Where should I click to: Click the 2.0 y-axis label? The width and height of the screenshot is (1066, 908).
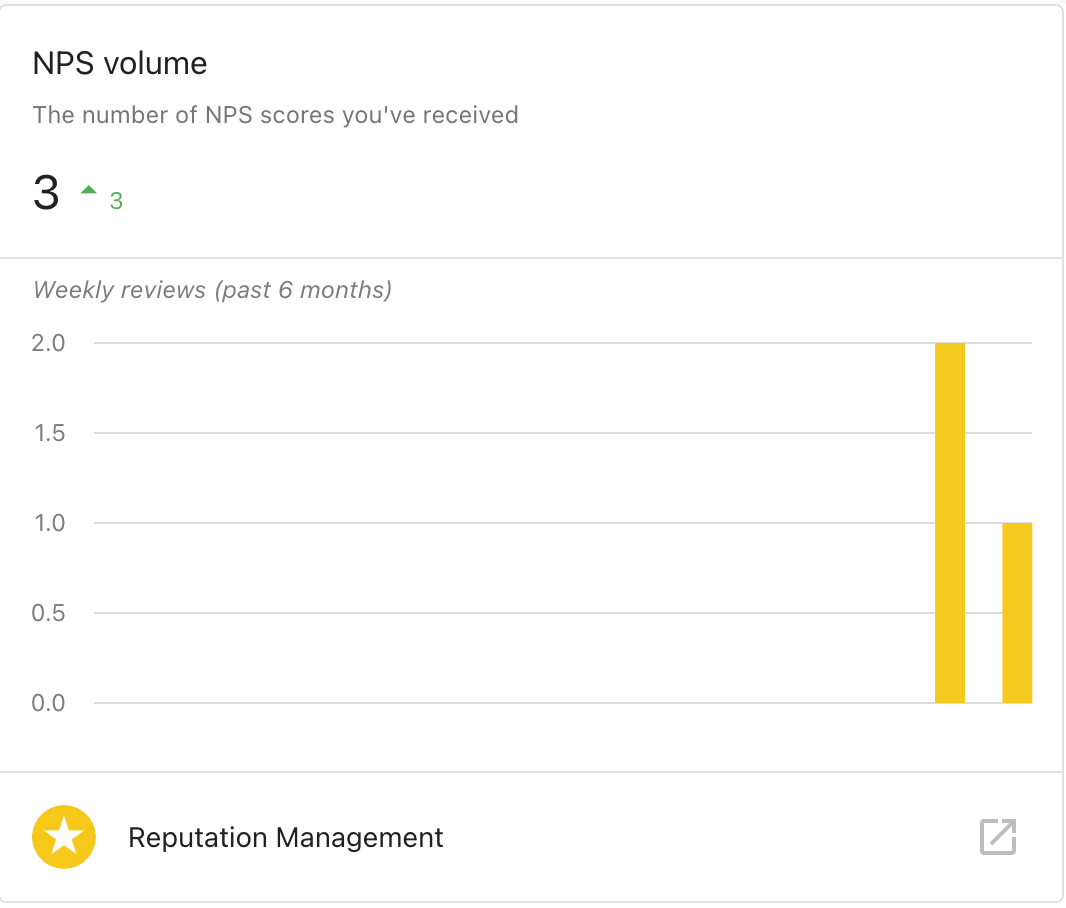pyautogui.click(x=48, y=343)
